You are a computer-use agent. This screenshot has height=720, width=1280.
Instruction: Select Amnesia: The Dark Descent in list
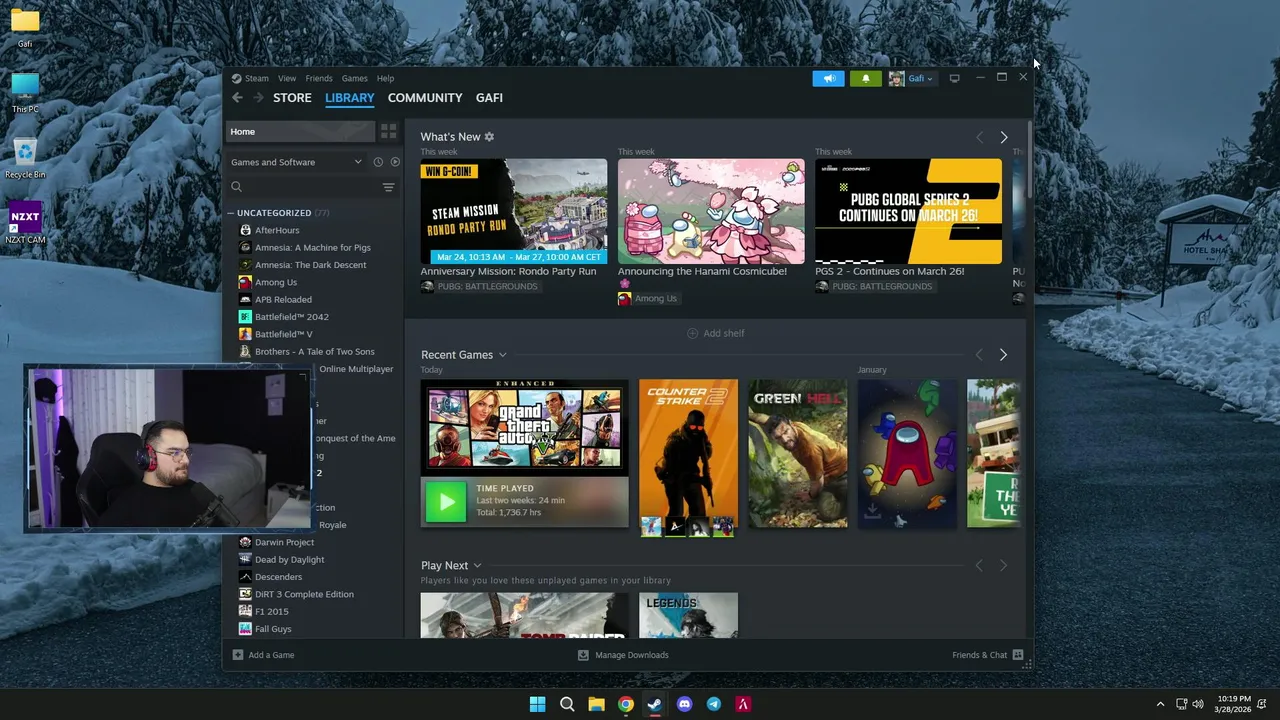(x=311, y=265)
